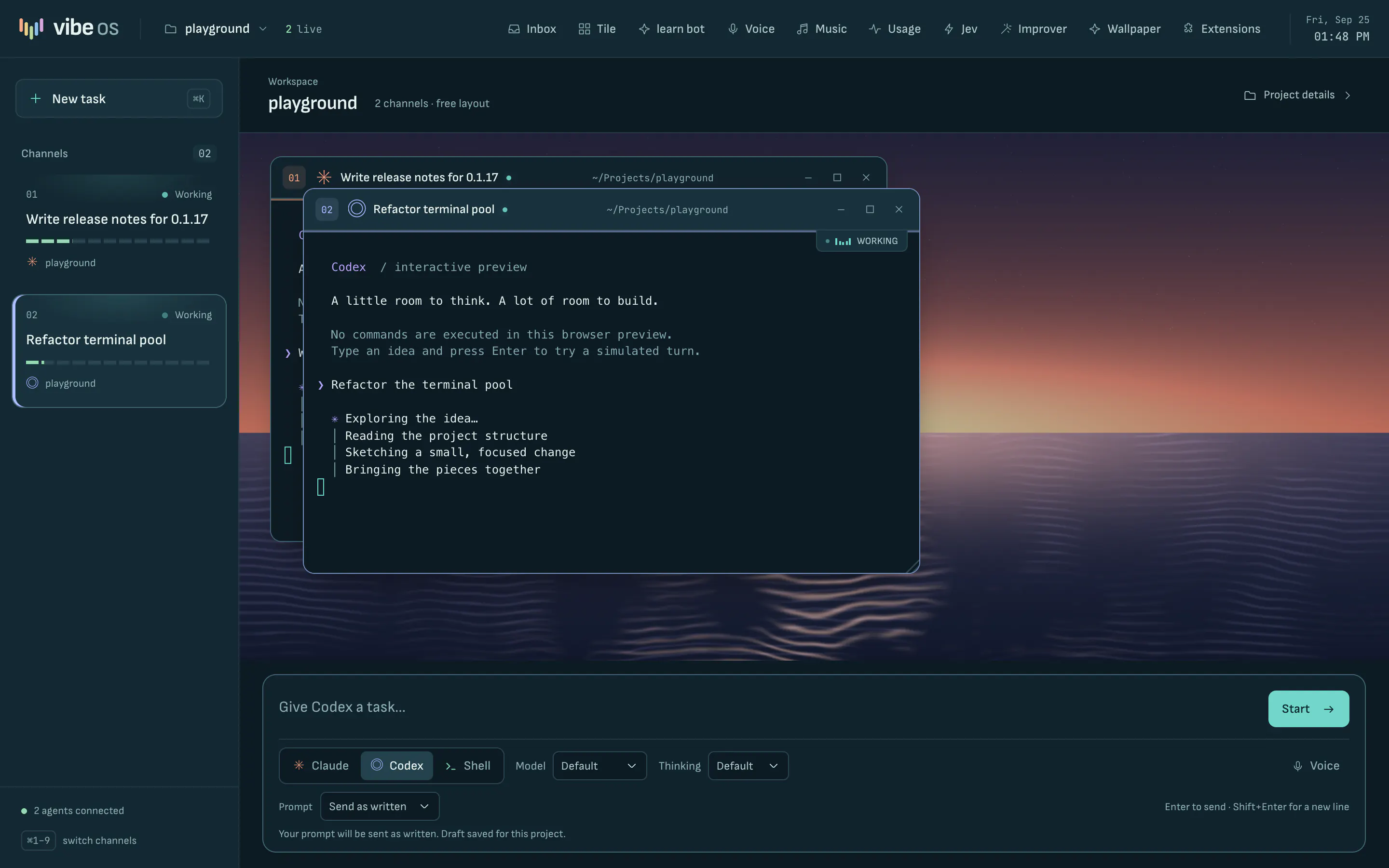The width and height of the screenshot is (1389, 868).
Task: Click the New task button
Action: pos(119,99)
